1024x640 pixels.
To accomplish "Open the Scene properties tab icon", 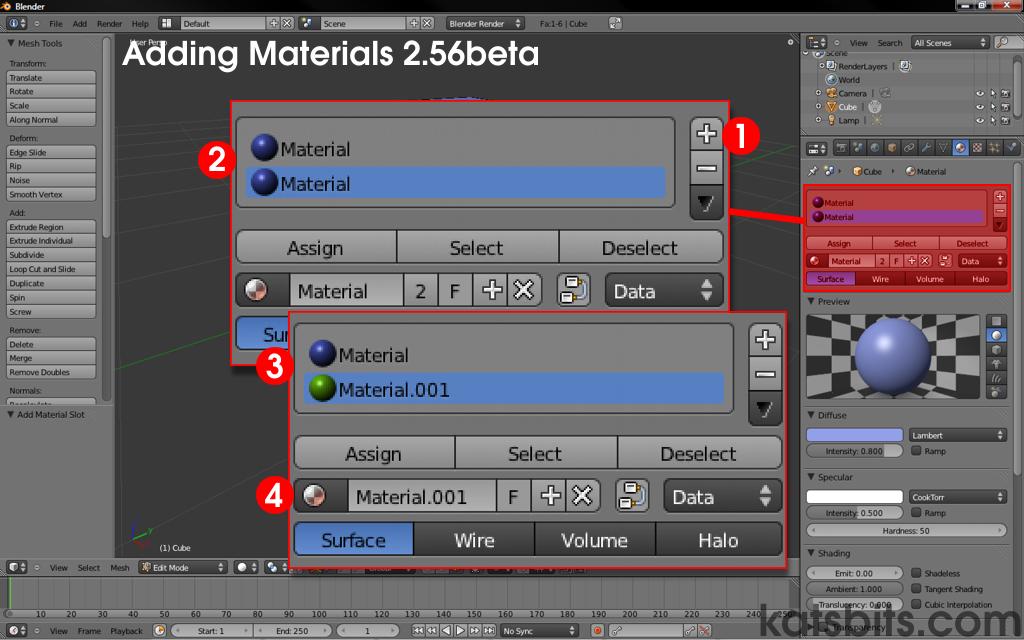I will (x=858, y=148).
